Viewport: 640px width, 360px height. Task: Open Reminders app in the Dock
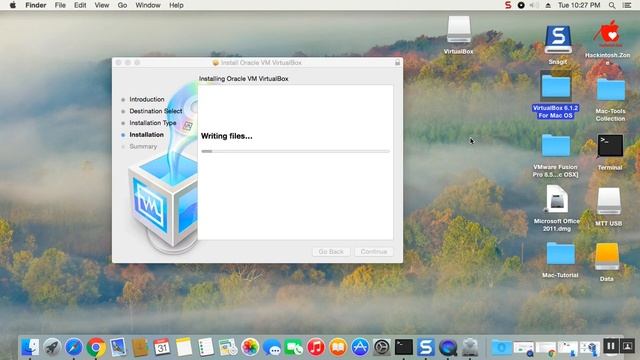click(x=206, y=347)
